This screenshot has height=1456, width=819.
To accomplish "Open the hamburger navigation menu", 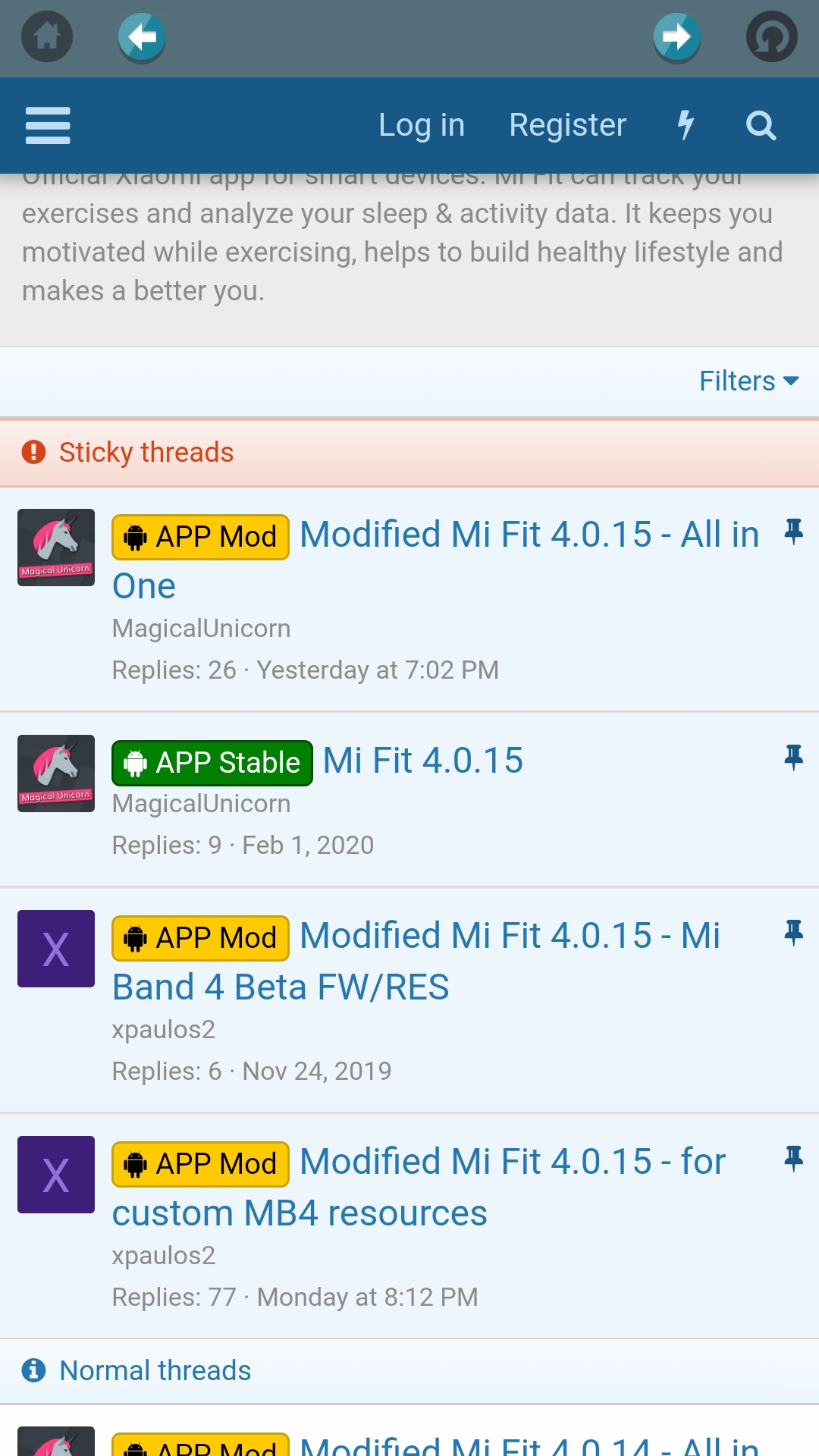I will (x=48, y=125).
